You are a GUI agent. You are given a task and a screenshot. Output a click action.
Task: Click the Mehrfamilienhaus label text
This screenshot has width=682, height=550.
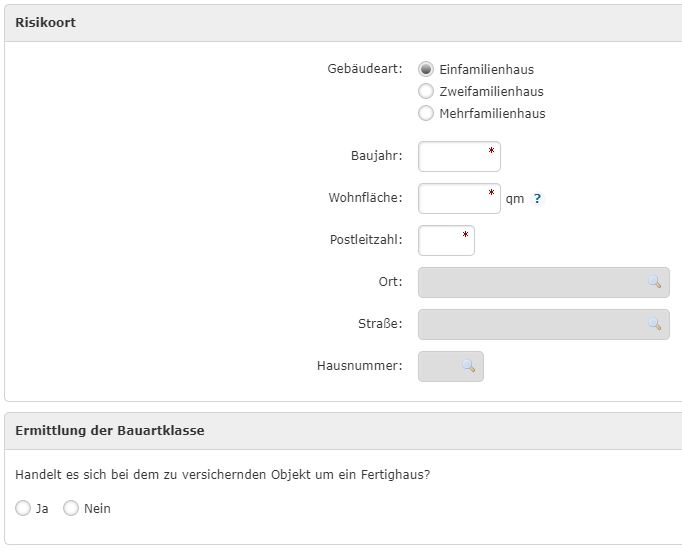(492, 113)
